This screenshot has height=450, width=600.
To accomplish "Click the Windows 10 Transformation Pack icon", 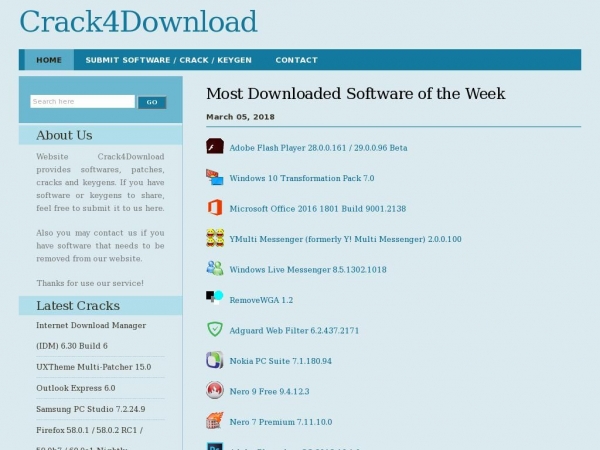I will 215,177.
